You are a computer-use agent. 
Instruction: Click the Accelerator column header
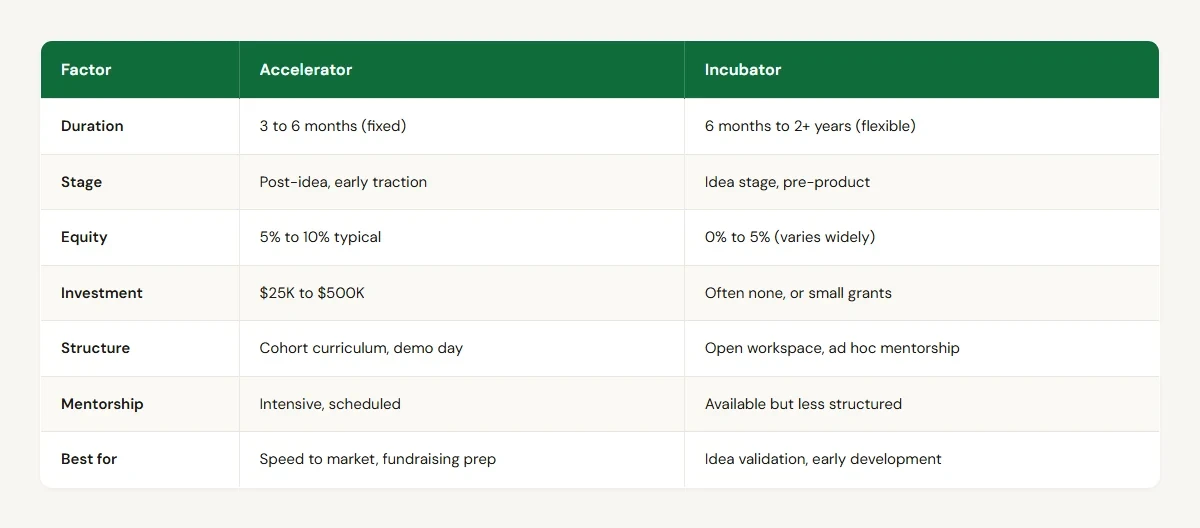[x=462, y=70]
